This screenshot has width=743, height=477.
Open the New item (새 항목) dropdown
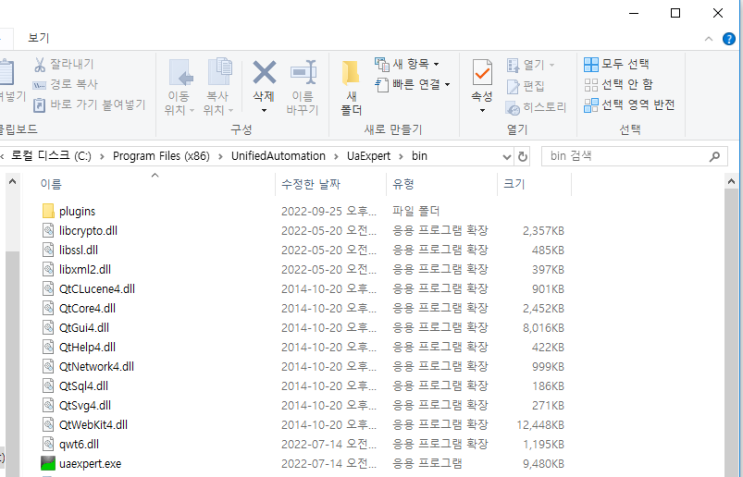pyautogui.click(x=407, y=63)
